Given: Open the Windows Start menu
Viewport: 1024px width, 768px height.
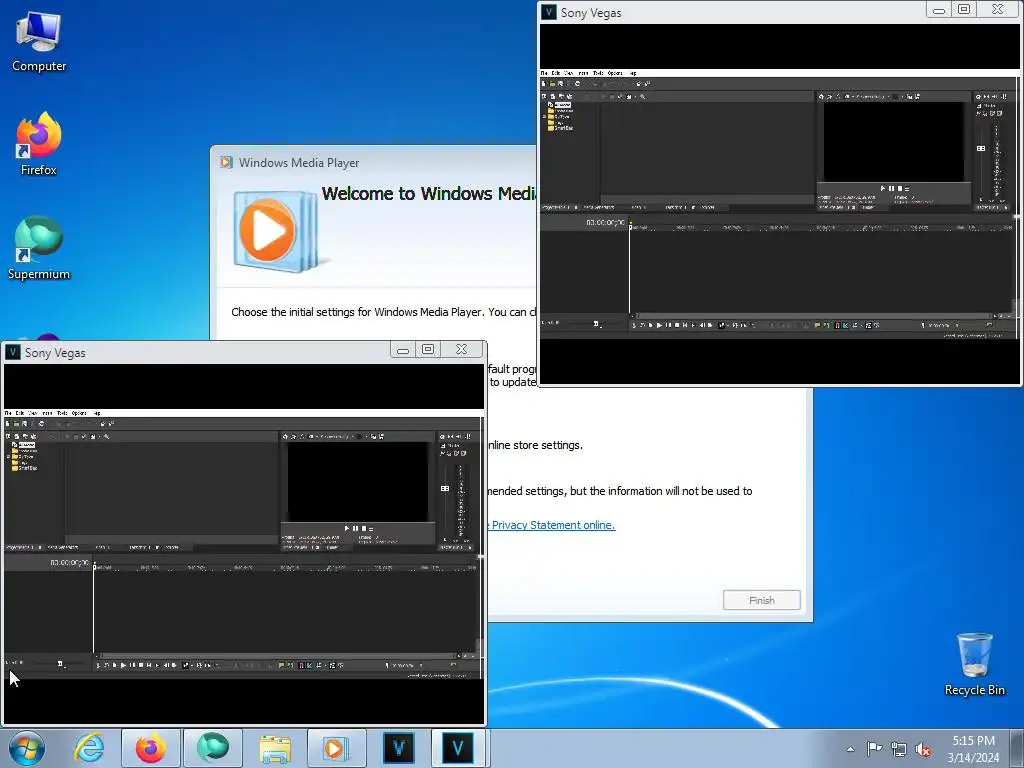Looking at the screenshot, I should click(27, 748).
